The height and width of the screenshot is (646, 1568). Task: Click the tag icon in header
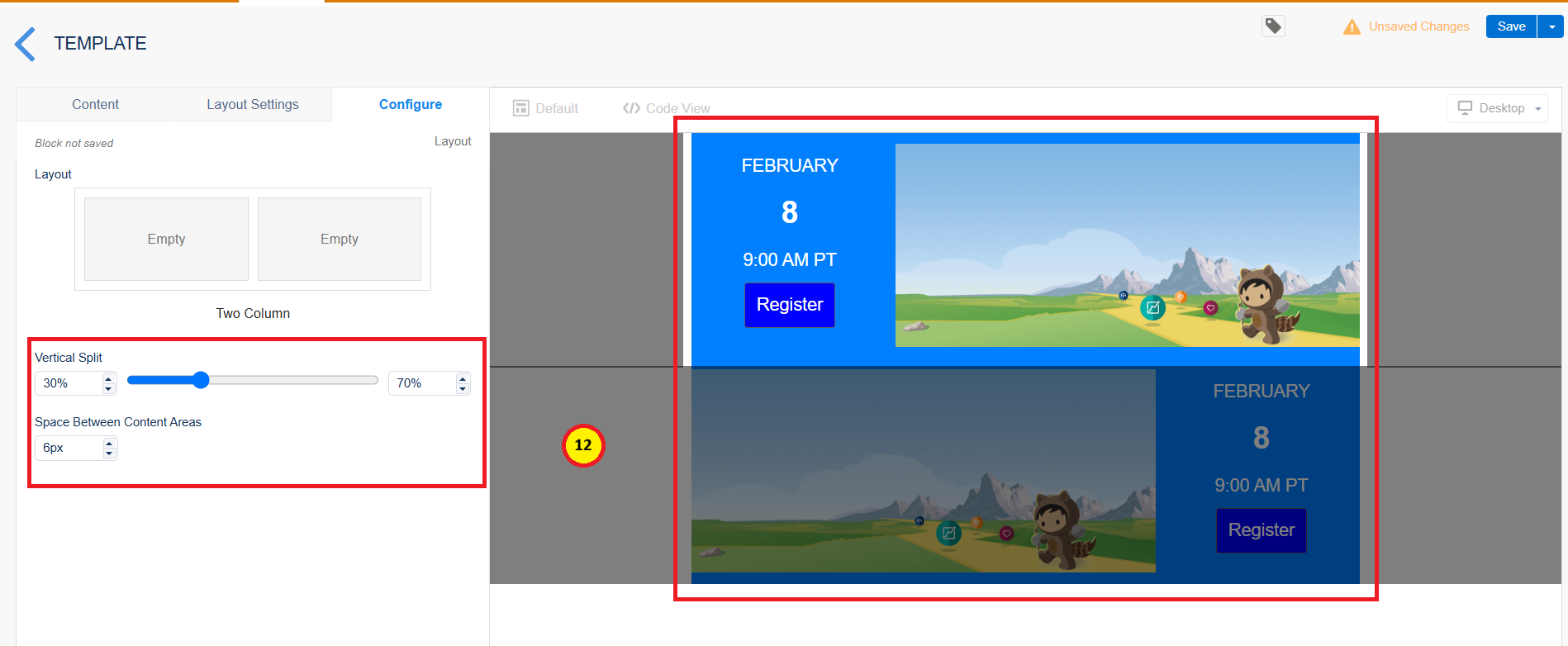click(1273, 26)
